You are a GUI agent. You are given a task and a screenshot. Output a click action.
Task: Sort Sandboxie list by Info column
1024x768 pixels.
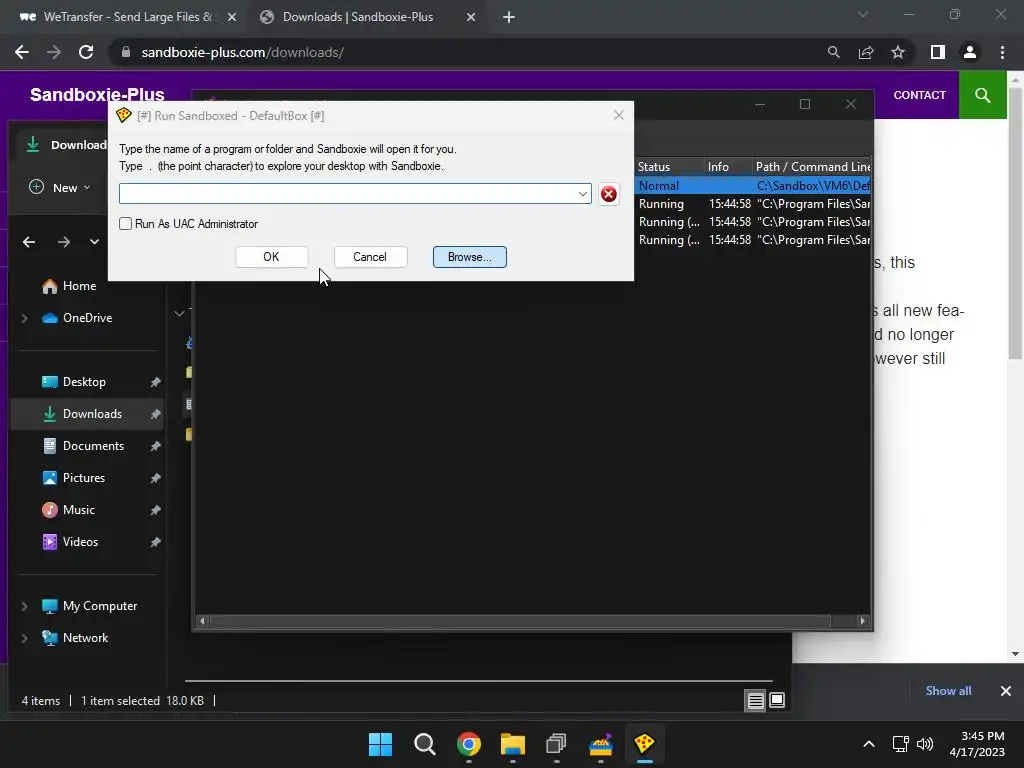pos(728,167)
